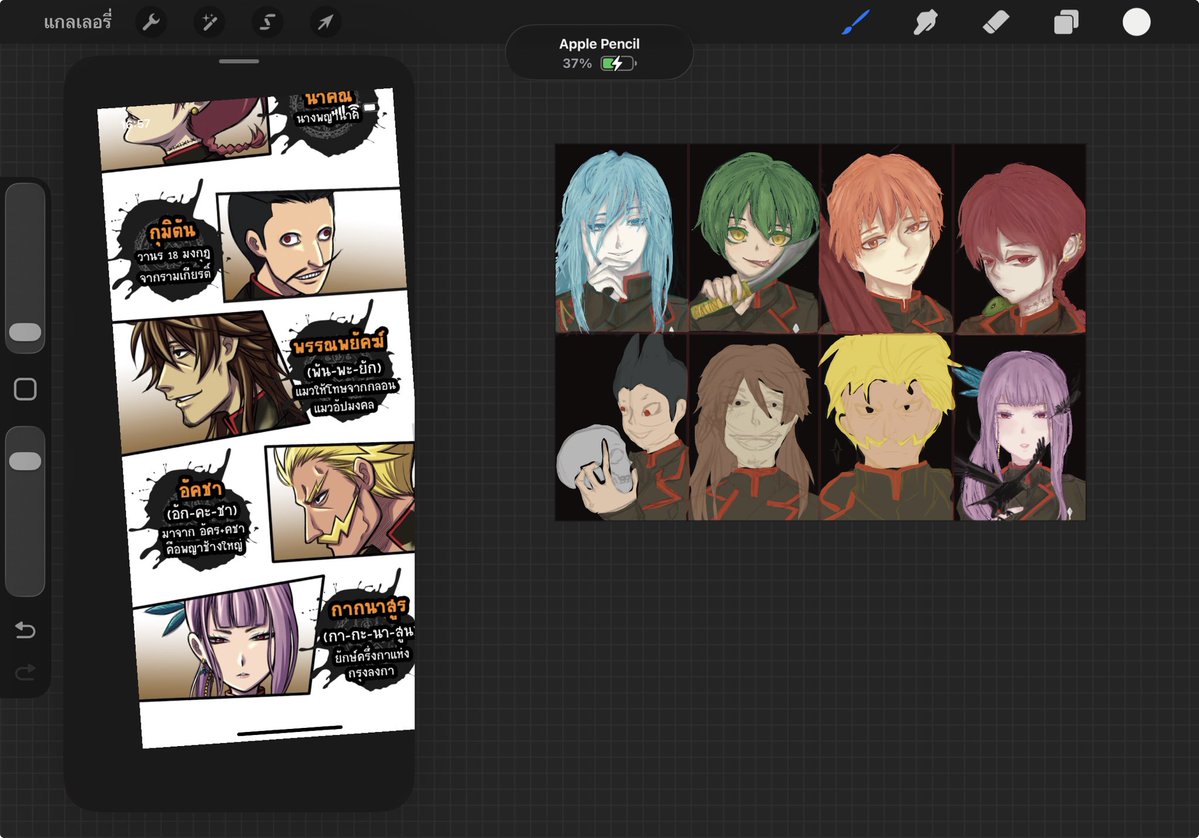Select the Transform arrow tool
Image resolution: width=1199 pixels, height=838 pixels.
click(325, 22)
